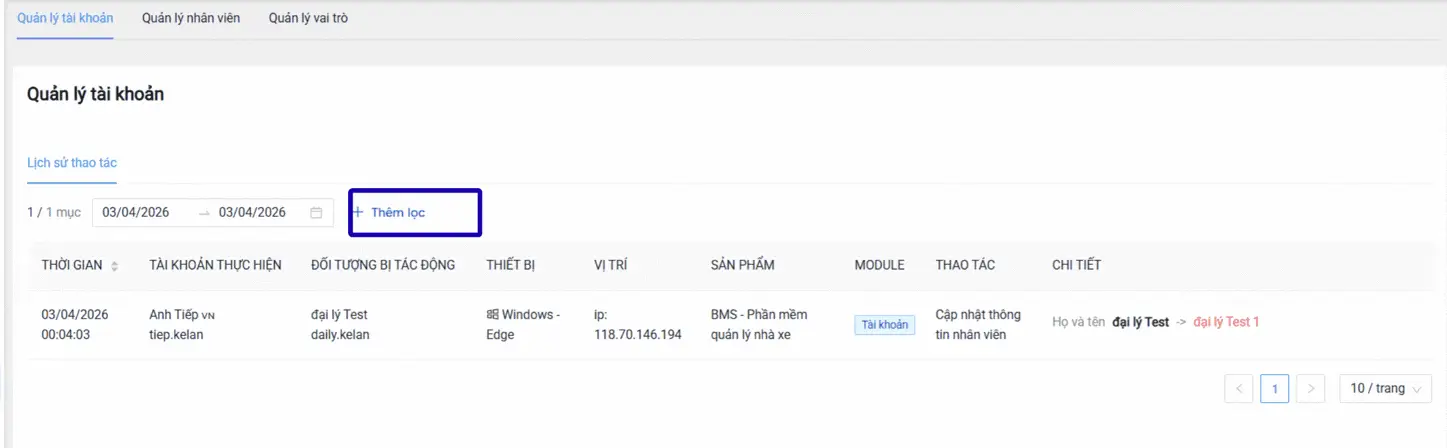Go to next page arrow
Viewport: 1447px width, 448px height.
[x=1311, y=389]
